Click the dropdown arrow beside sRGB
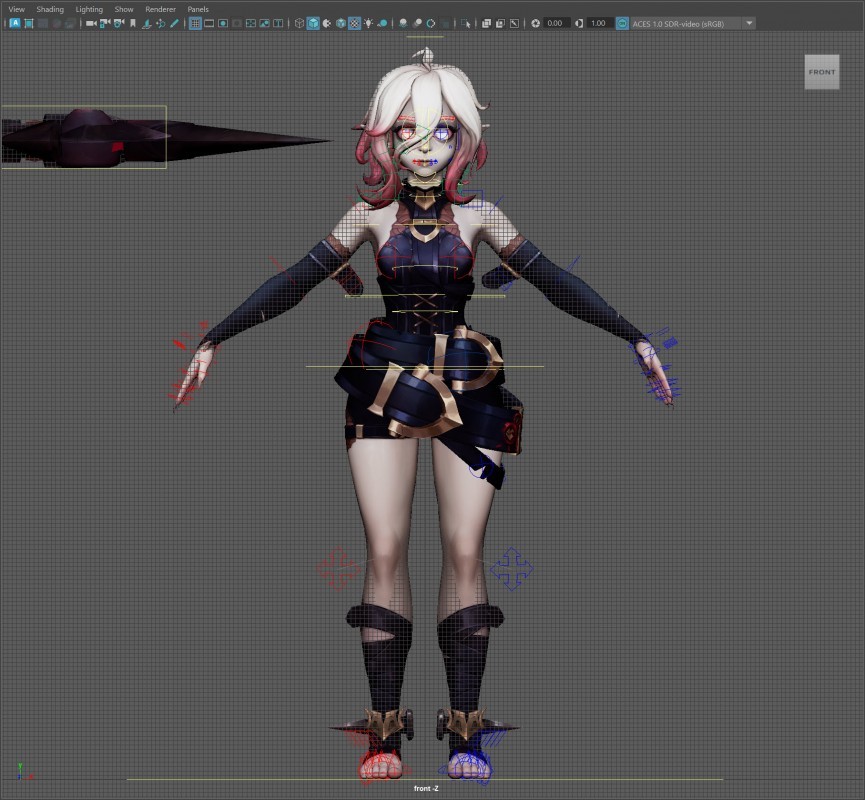Screen dimensions: 865x800 coord(749,23)
